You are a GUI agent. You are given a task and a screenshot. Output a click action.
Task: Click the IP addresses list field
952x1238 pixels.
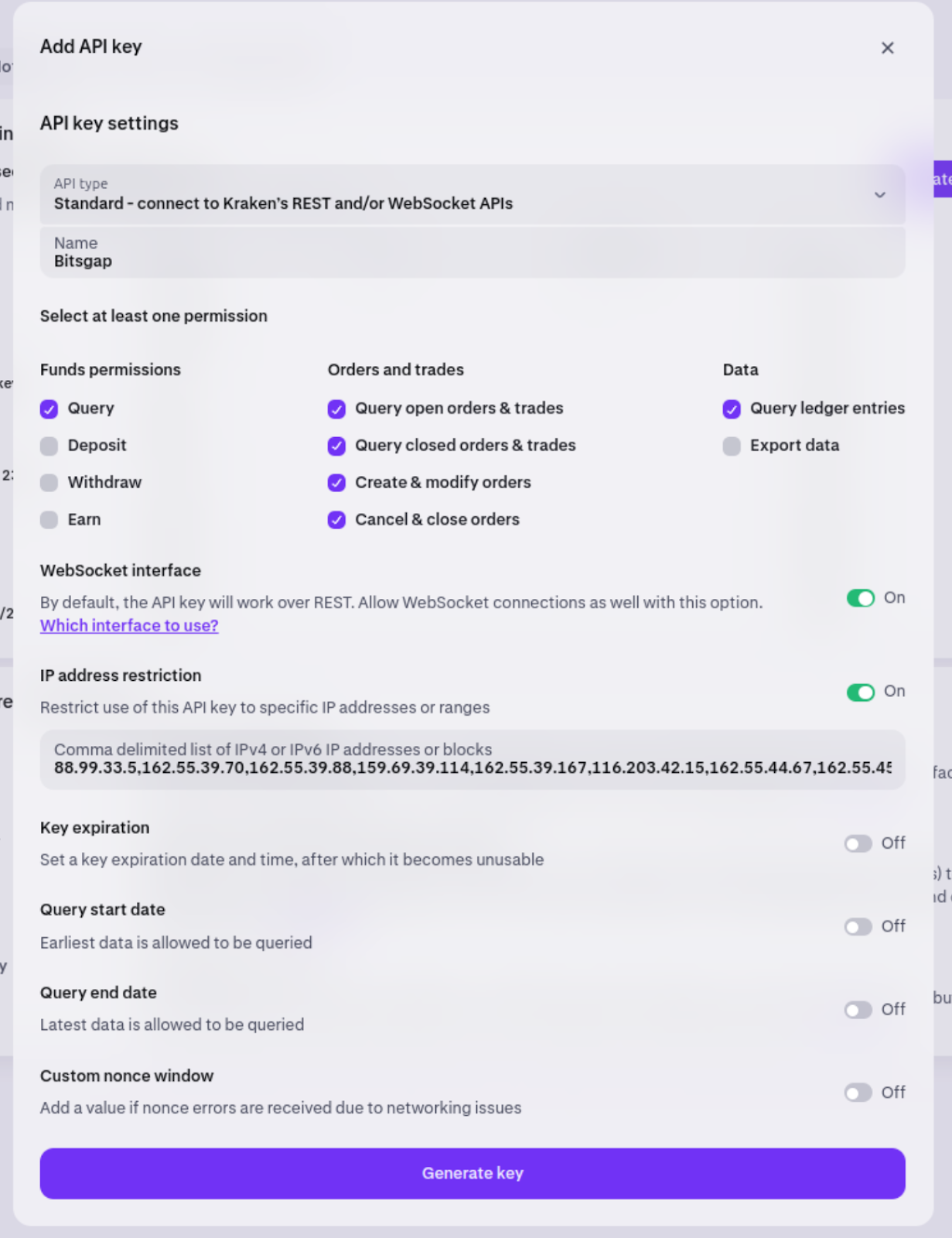pos(472,761)
